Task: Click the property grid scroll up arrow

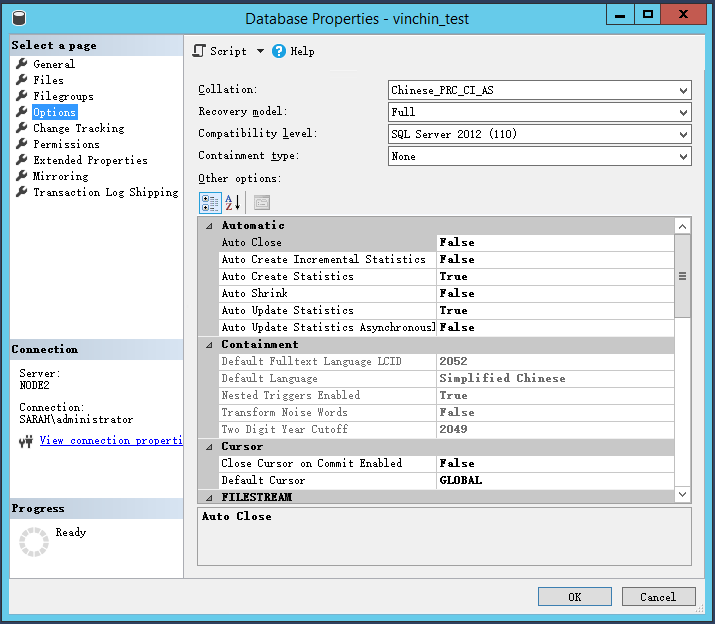Action: [682, 226]
